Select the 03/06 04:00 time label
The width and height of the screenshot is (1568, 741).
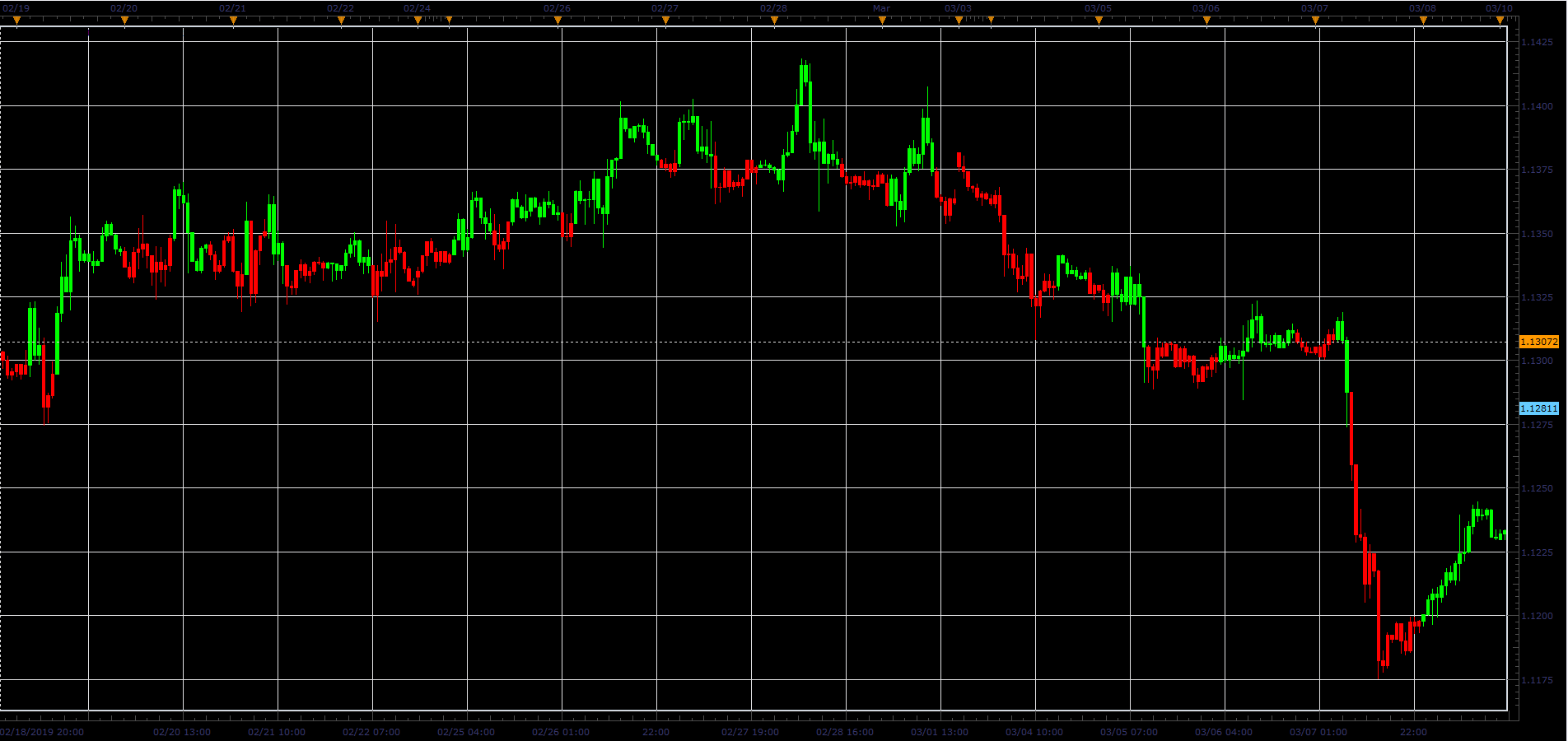coord(1224,732)
